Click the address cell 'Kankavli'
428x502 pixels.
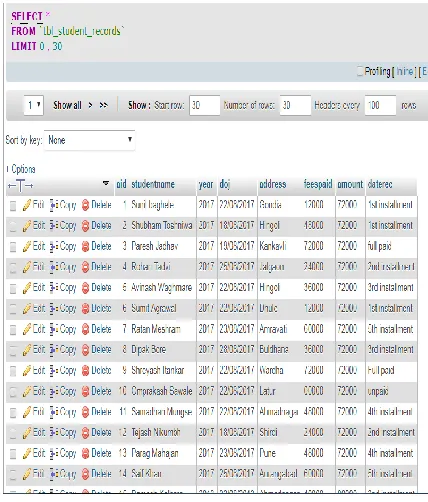273,246
